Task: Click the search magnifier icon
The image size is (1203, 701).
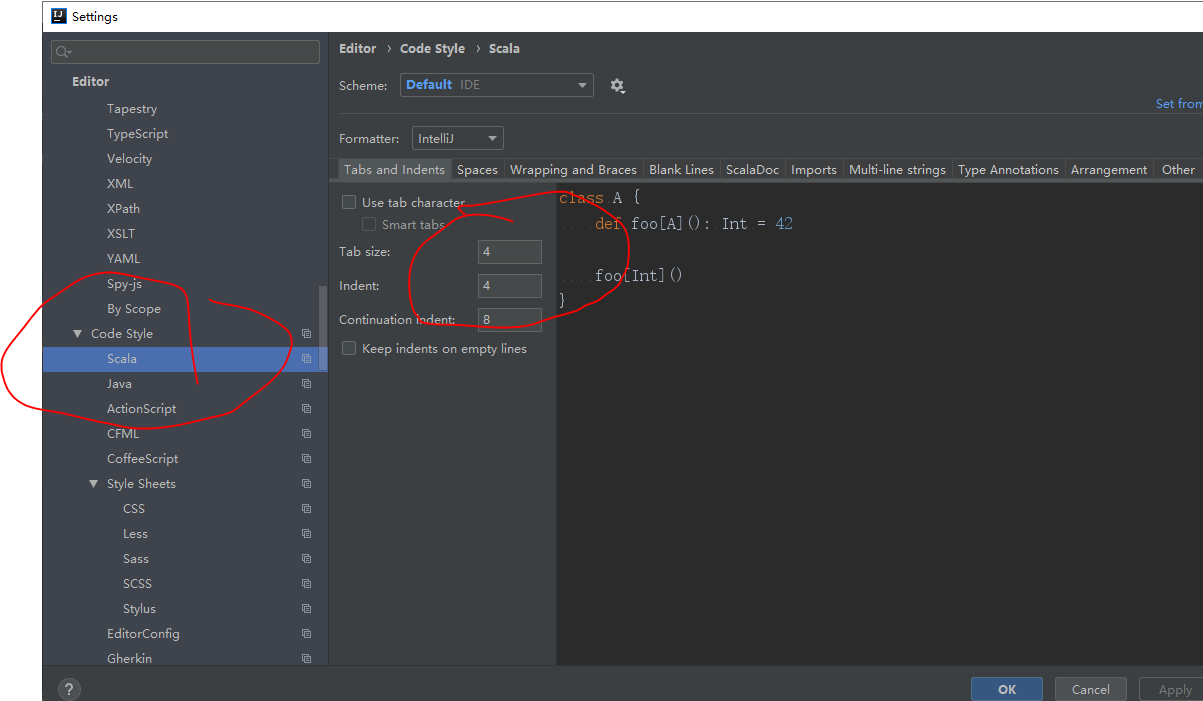Action: 63,52
